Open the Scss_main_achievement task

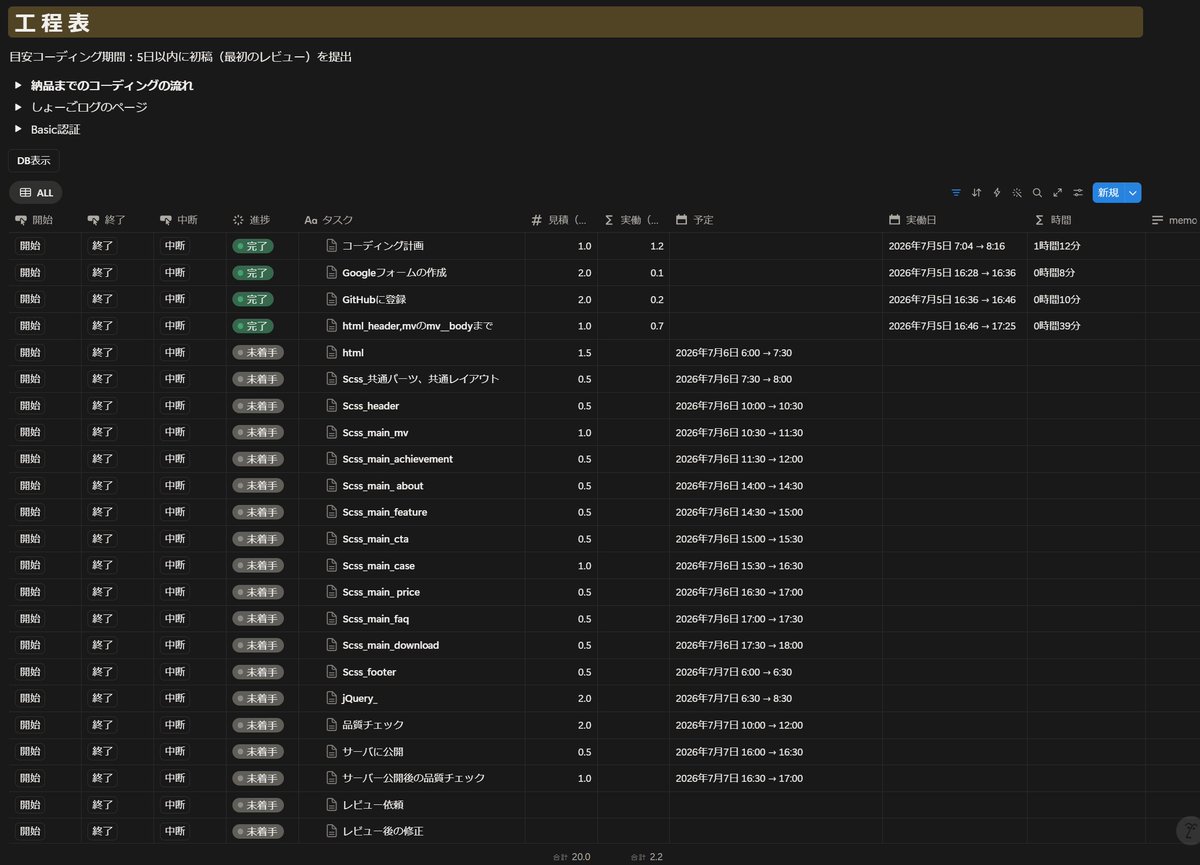coord(397,459)
